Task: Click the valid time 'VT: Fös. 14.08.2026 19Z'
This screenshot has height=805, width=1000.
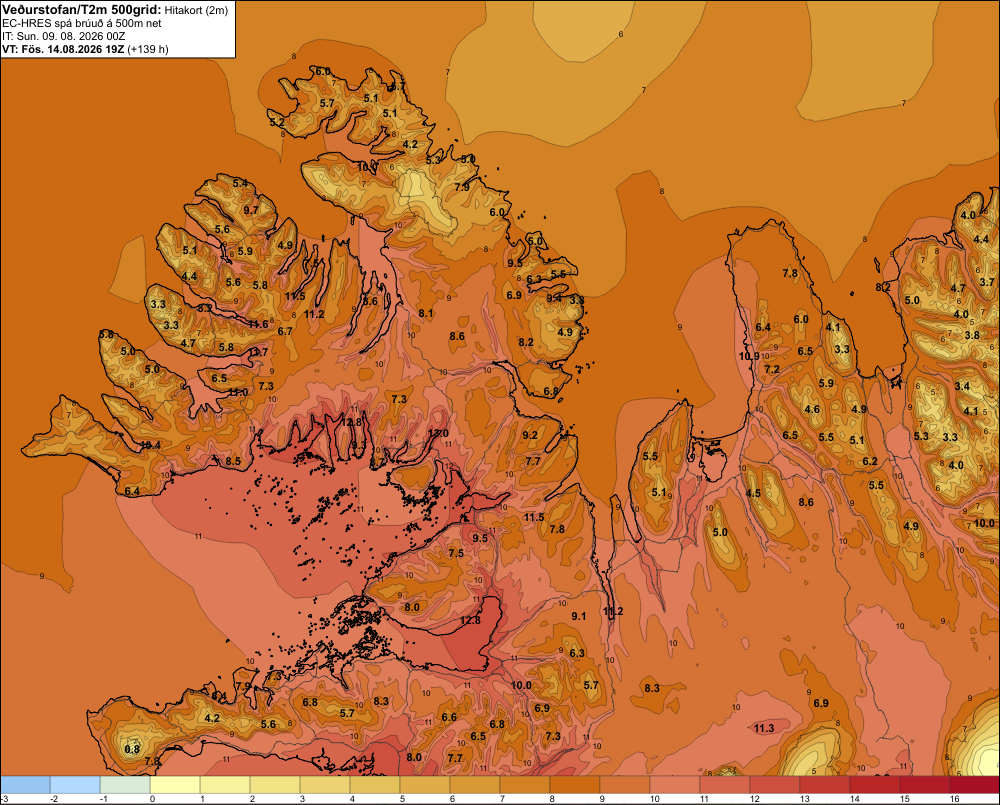Action: [63, 49]
